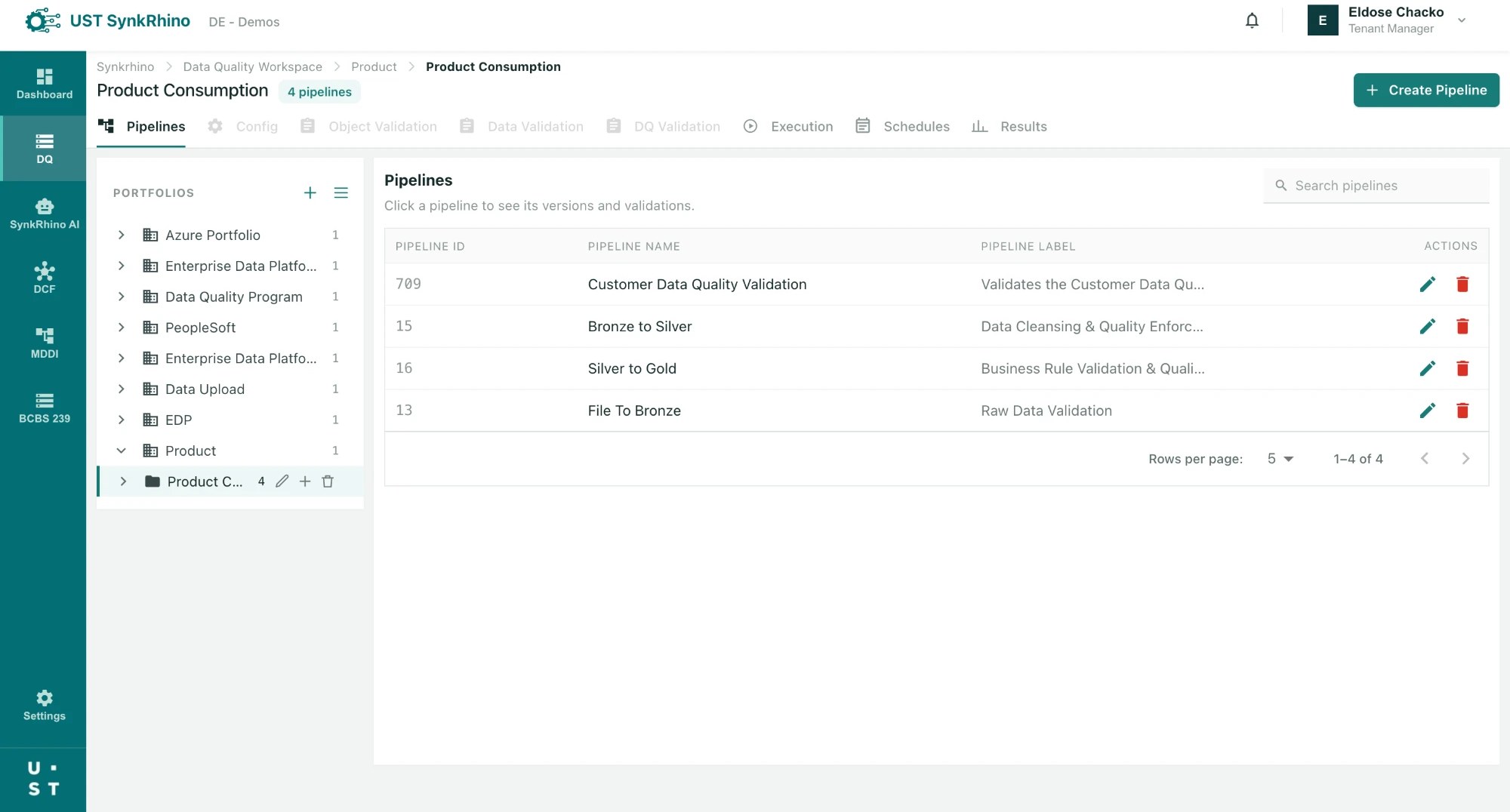Open the MDDI module
This screenshot has width=1510, height=812.
44,343
